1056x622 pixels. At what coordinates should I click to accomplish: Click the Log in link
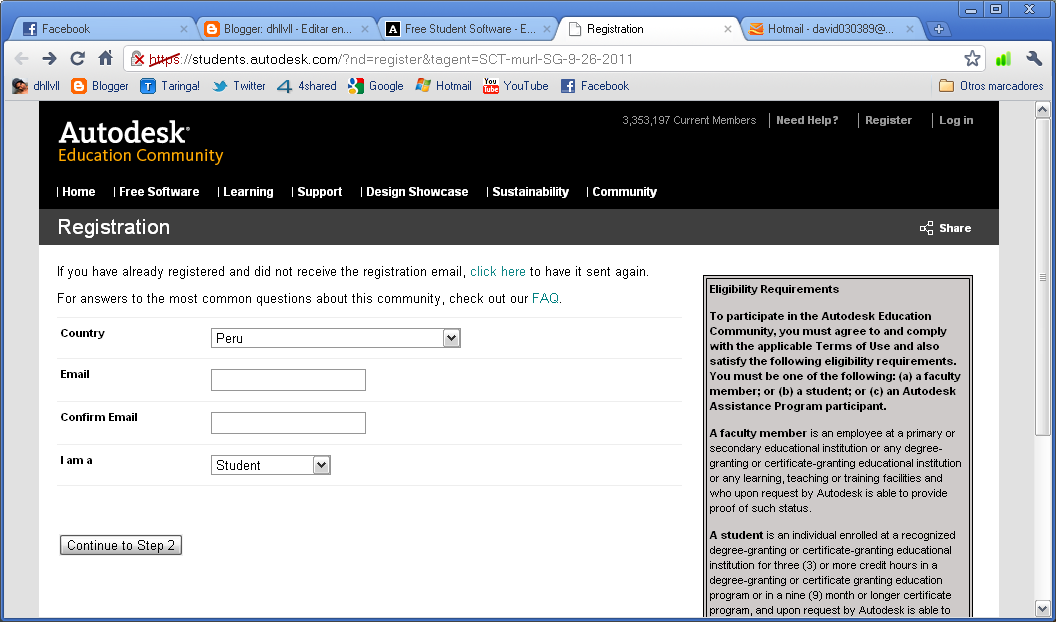coord(956,120)
